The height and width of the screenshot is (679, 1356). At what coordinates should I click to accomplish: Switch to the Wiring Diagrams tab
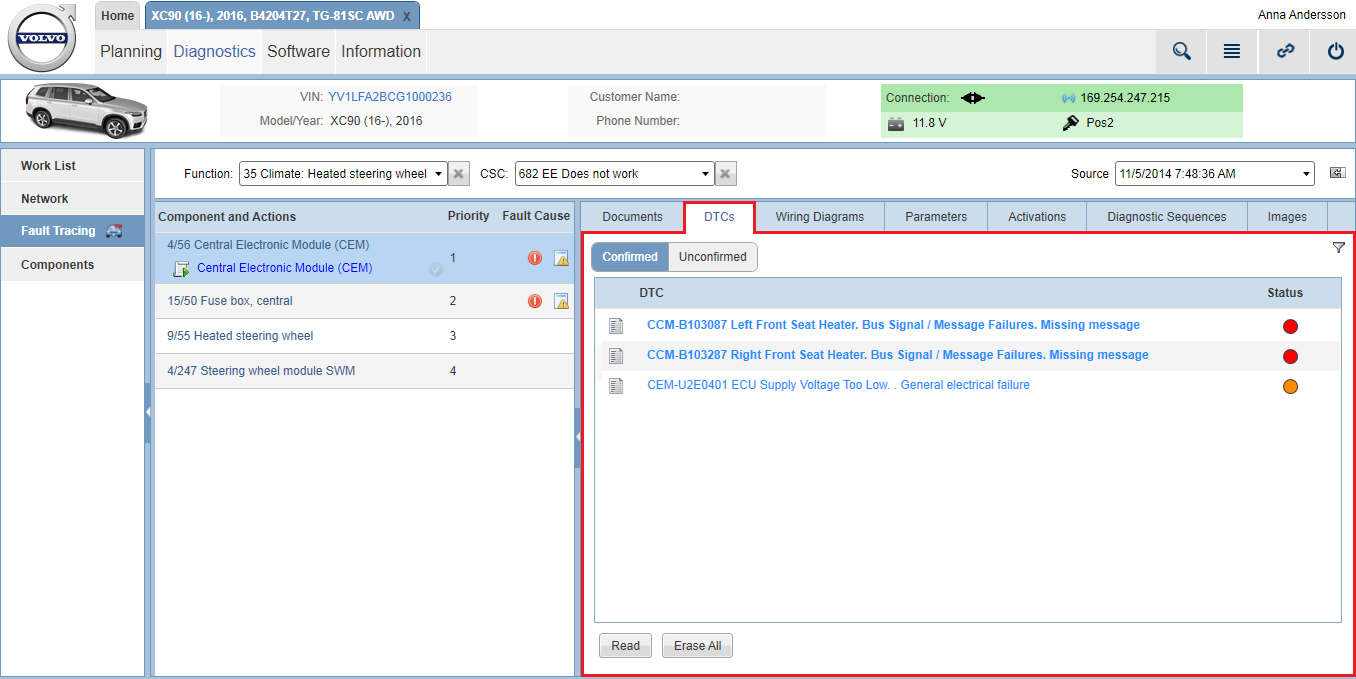(x=820, y=217)
